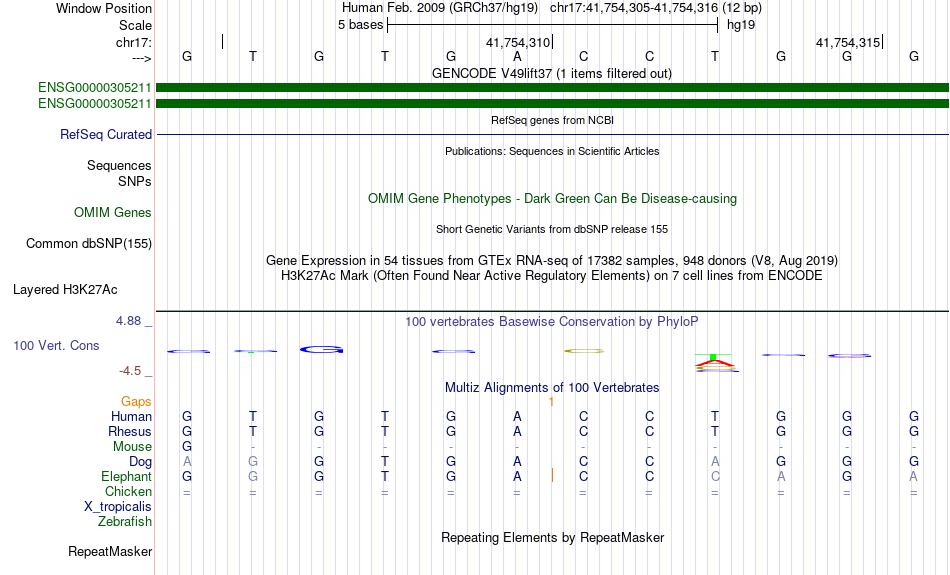Open 100 vertebrates Basewise Conservation by PhyloP title
This screenshot has width=950, height=575.
[x=552, y=322]
